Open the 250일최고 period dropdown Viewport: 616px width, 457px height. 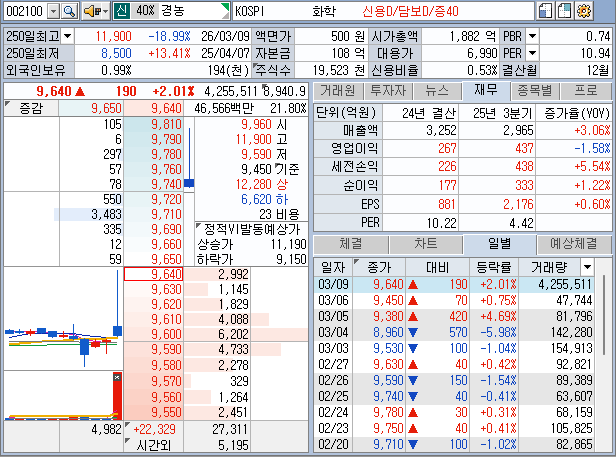(x=68, y=36)
